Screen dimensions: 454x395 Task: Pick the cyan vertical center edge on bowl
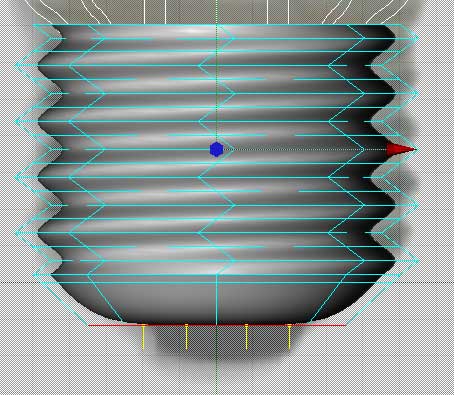tap(217, 299)
